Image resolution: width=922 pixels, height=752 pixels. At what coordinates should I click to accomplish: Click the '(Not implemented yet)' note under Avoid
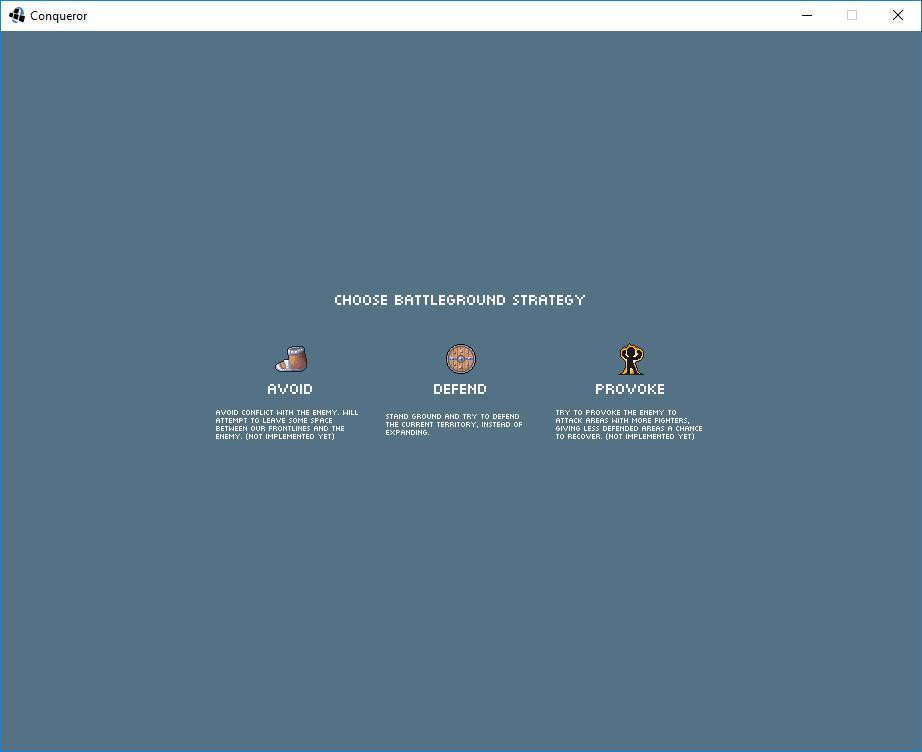pos(290,436)
